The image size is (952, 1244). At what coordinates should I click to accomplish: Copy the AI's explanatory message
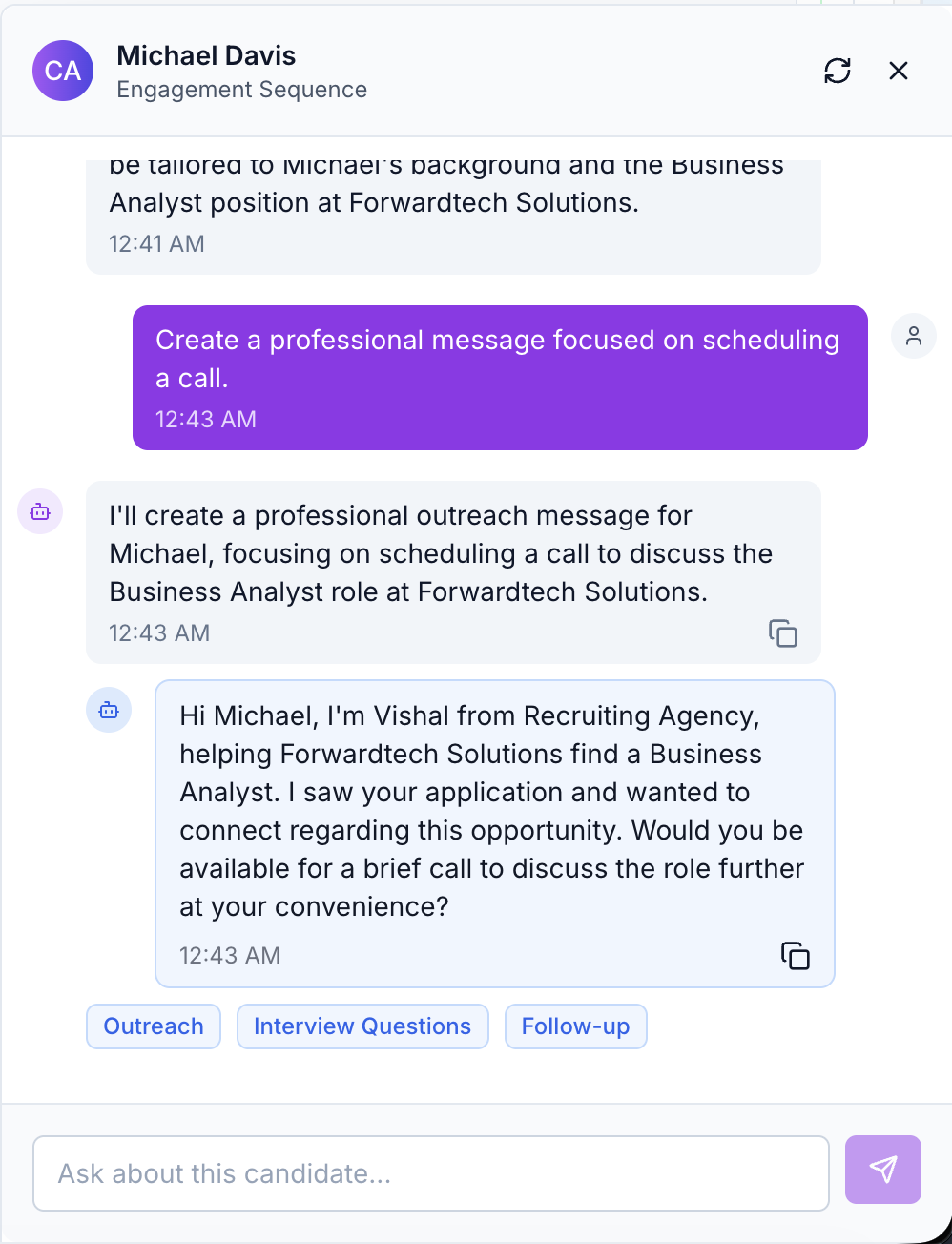click(x=782, y=633)
